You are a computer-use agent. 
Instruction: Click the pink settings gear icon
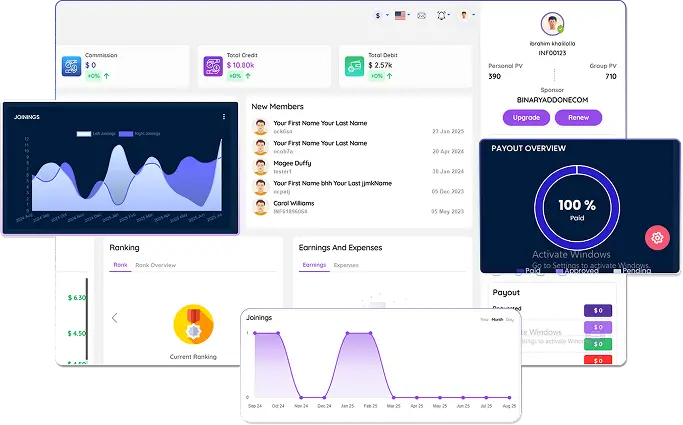tap(656, 238)
